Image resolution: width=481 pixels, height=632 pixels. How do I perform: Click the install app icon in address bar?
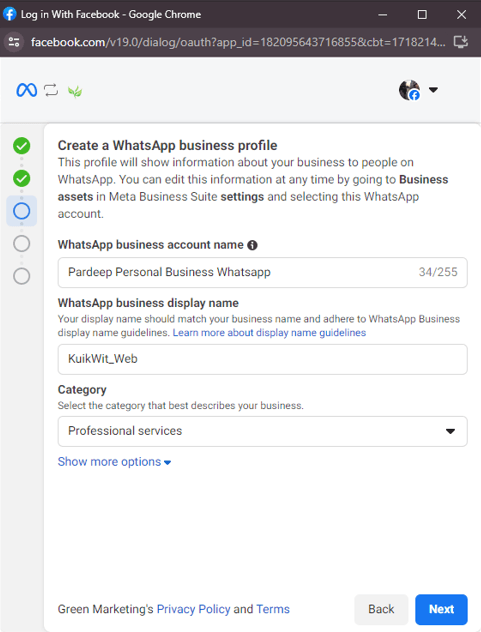coord(461,42)
